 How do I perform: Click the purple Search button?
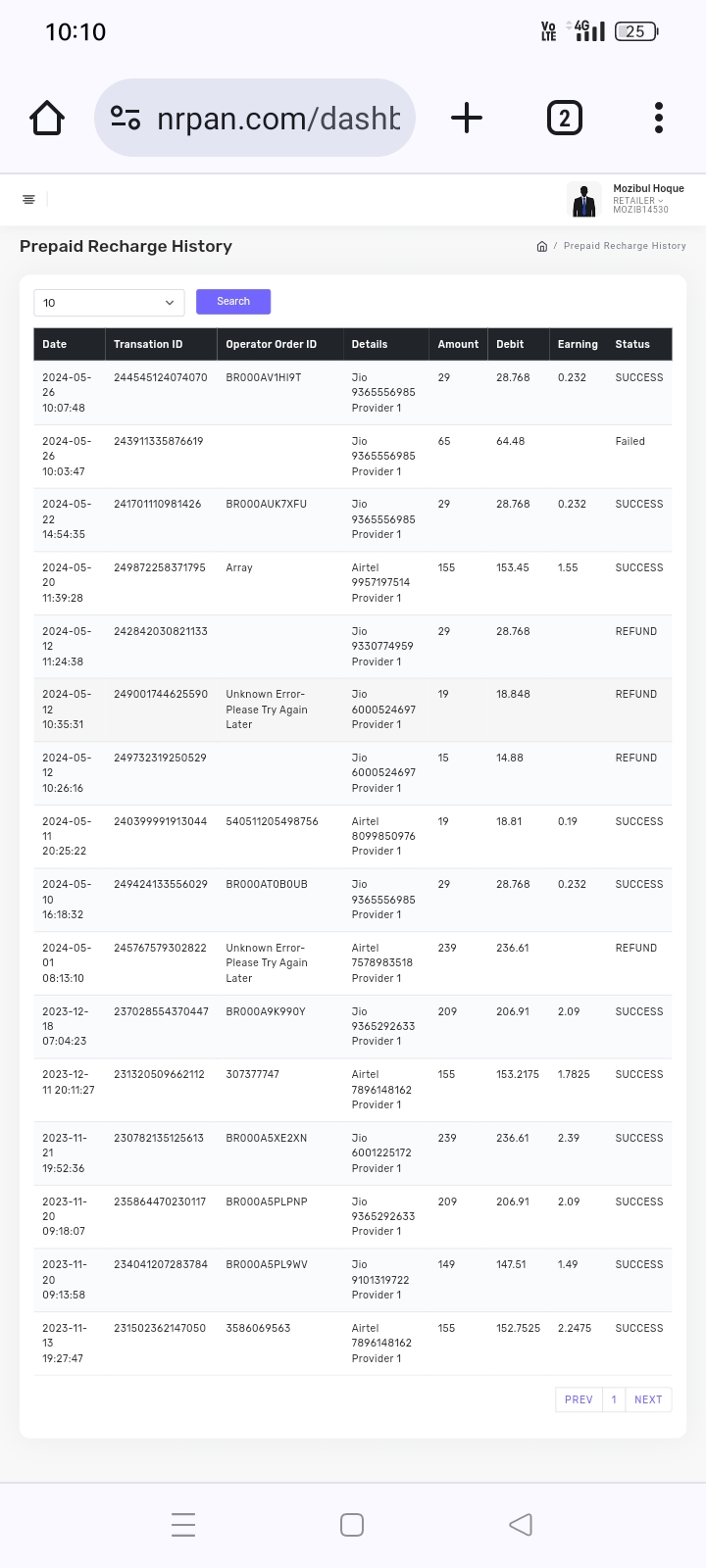pyautogui.click(x=233, y=302)
